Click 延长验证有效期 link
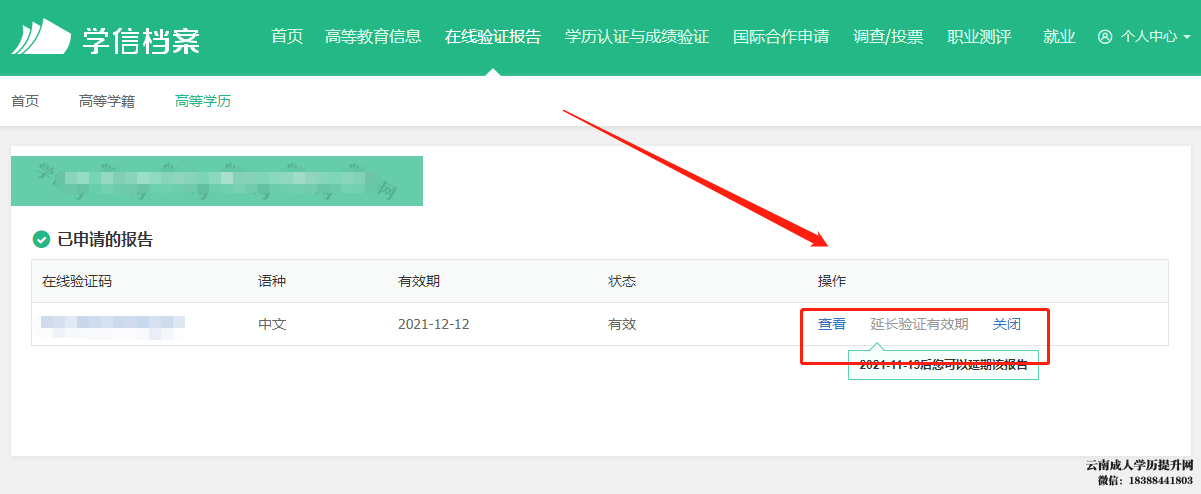 click(919, 324)
